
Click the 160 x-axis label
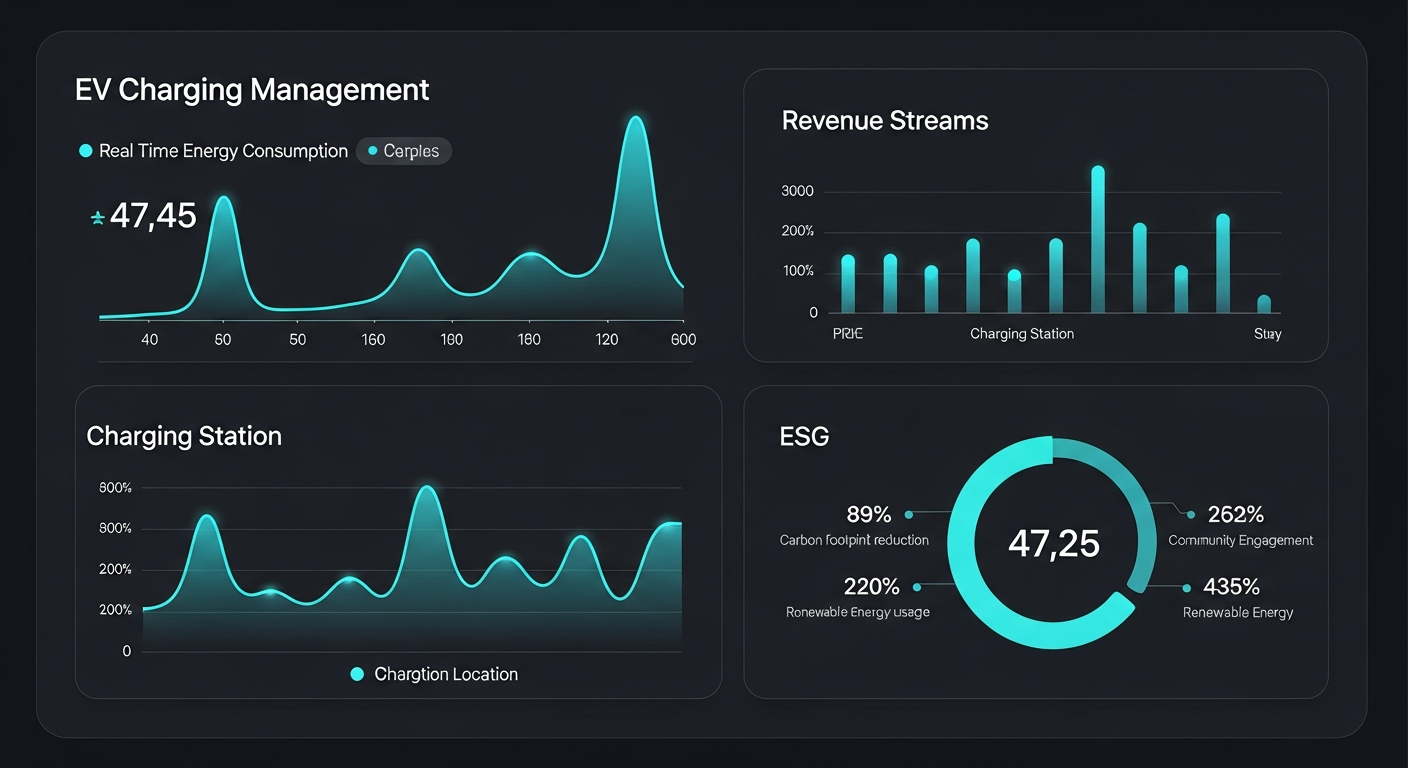pos(373,340)
